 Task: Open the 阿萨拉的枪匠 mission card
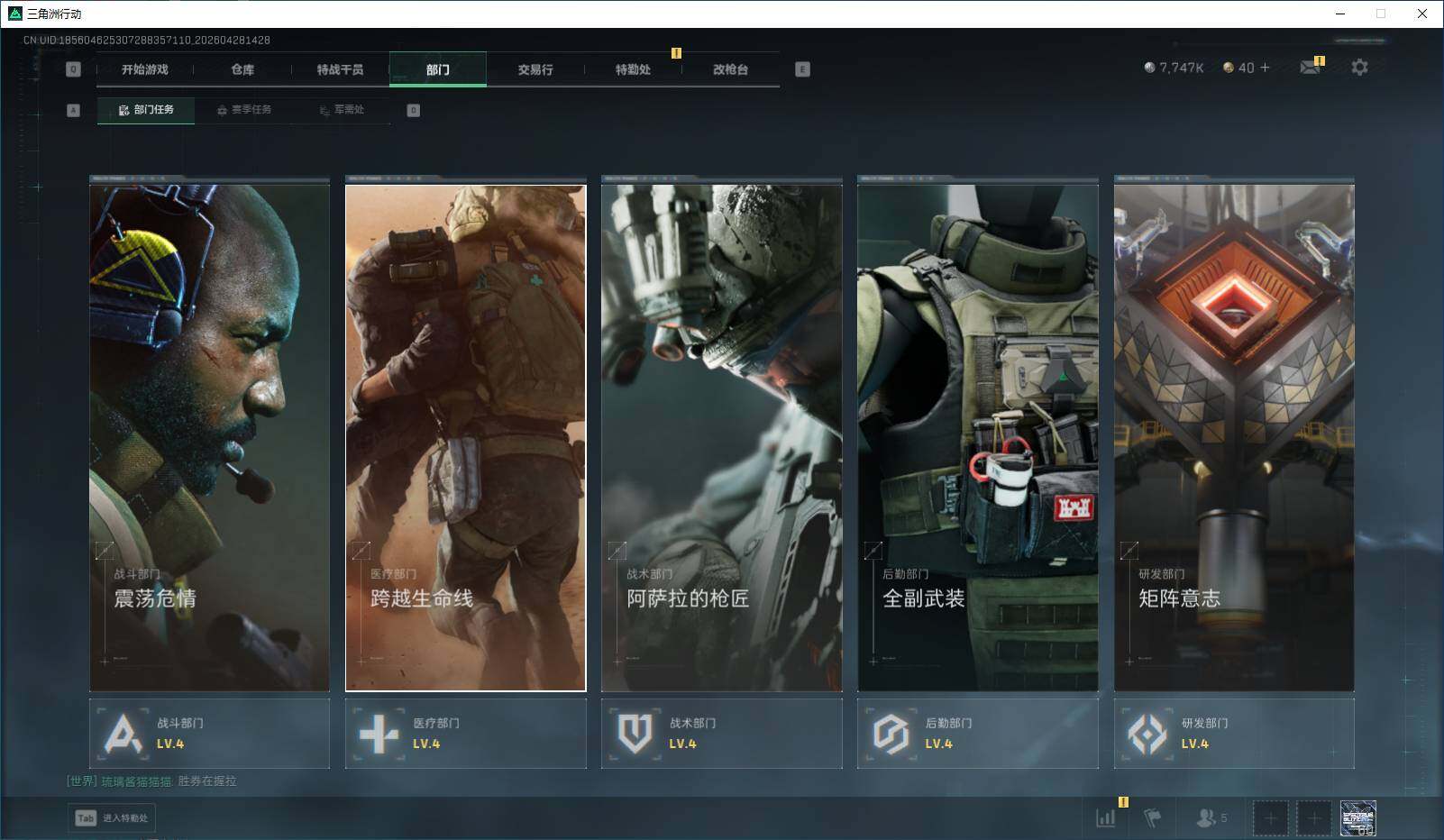click(722, 438)
